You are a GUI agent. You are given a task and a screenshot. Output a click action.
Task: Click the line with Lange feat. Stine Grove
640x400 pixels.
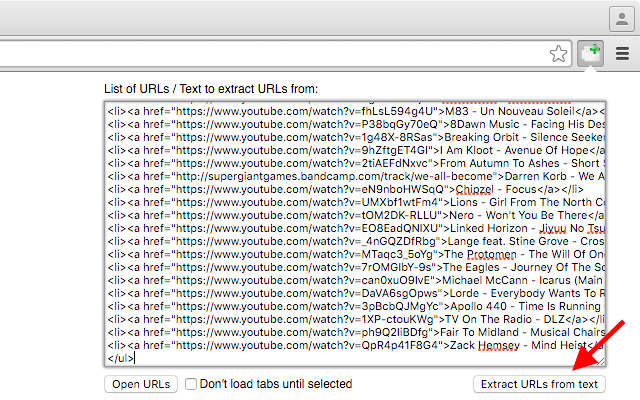356,242
